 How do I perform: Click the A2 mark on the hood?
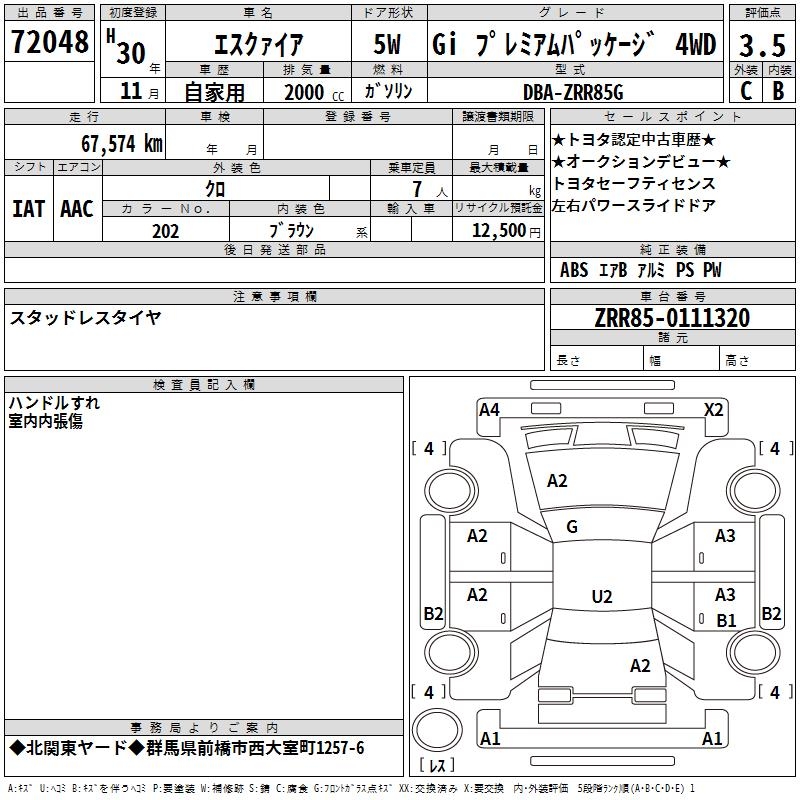(557, 481)
